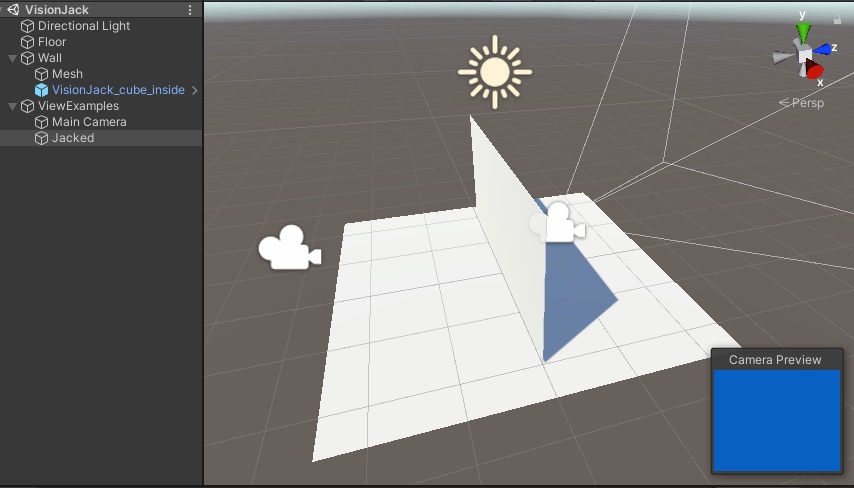Click the blue Camera Preview image
The image size is (854, 488).
[x=777, y=420]
